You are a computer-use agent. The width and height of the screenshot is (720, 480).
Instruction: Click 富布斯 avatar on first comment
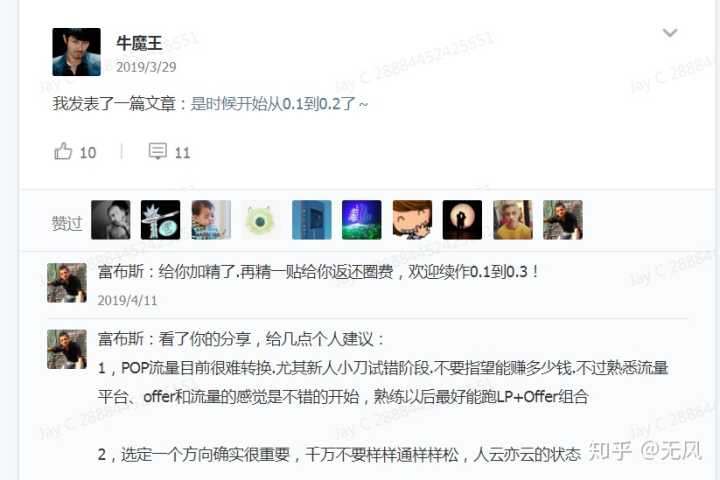pos(67,283)
